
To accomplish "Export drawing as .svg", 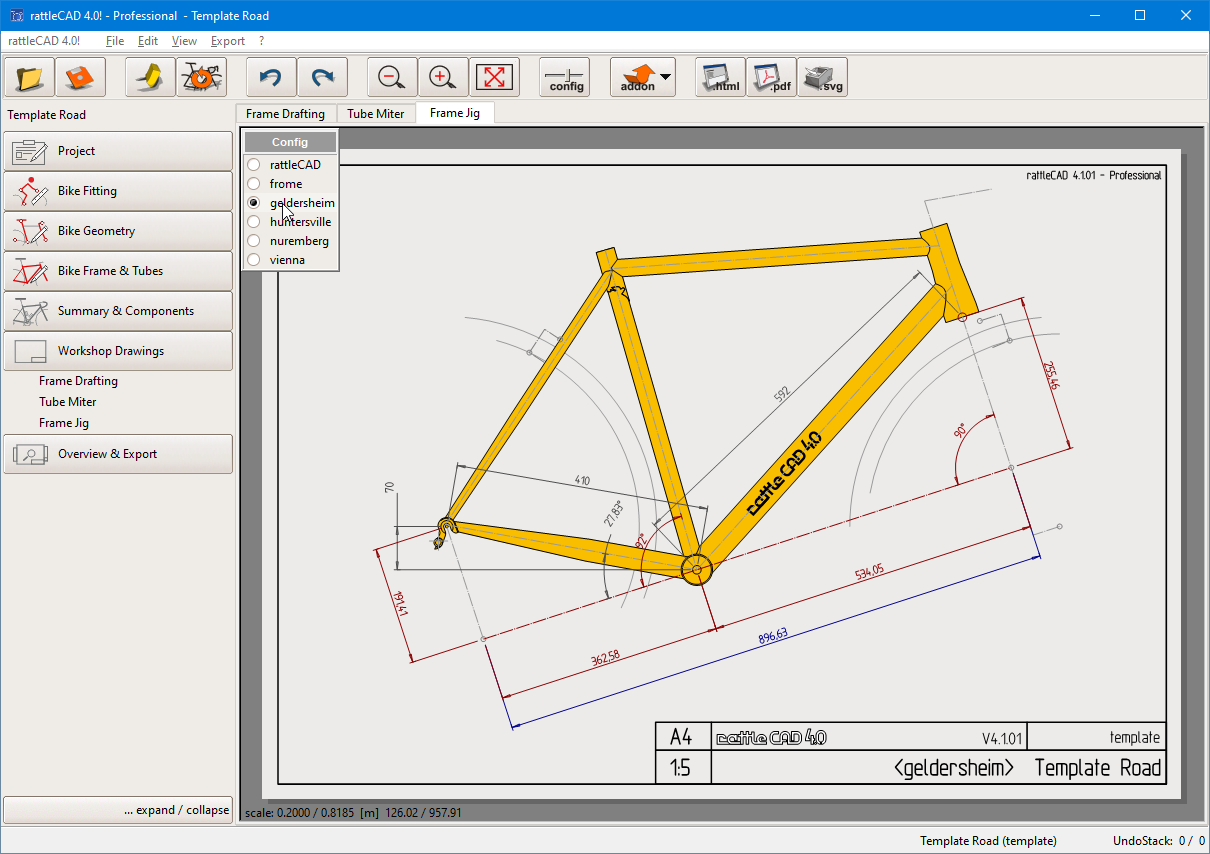I will coord(822,77).
